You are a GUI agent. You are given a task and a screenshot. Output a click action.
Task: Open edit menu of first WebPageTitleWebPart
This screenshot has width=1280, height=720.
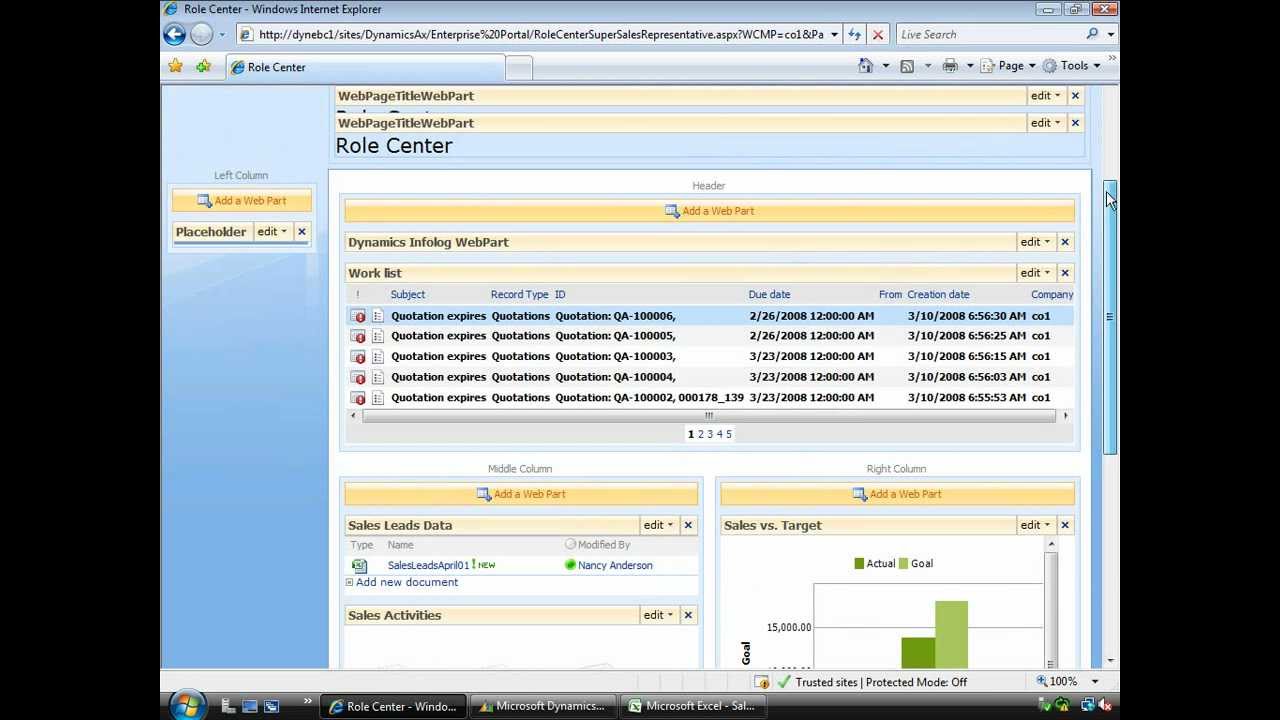1045,96
